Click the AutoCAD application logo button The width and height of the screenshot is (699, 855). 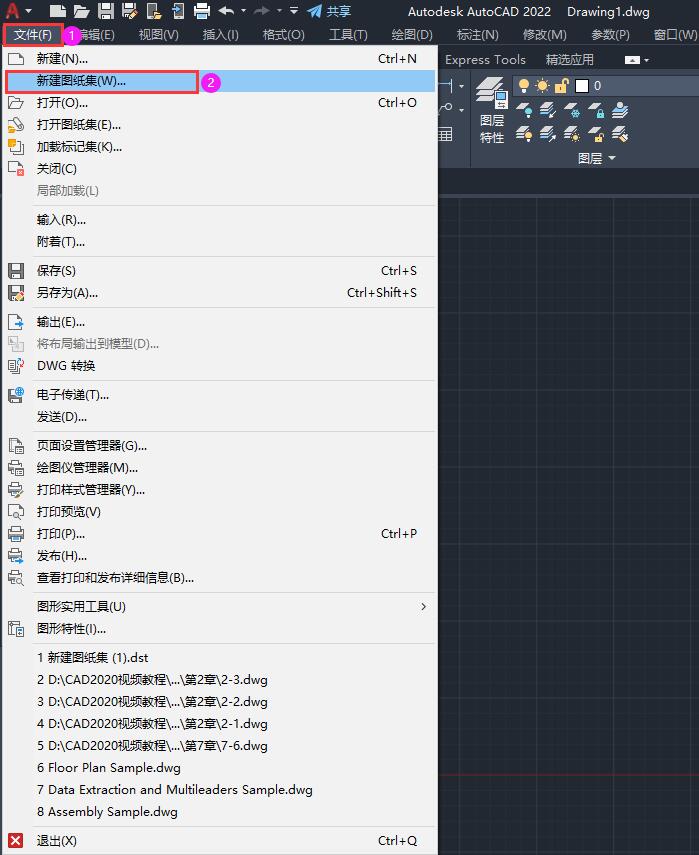click(12, 10)
